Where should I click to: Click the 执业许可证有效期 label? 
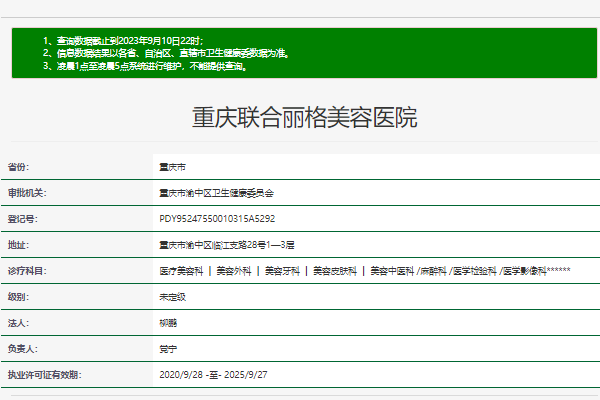click(x=45, y=375)
